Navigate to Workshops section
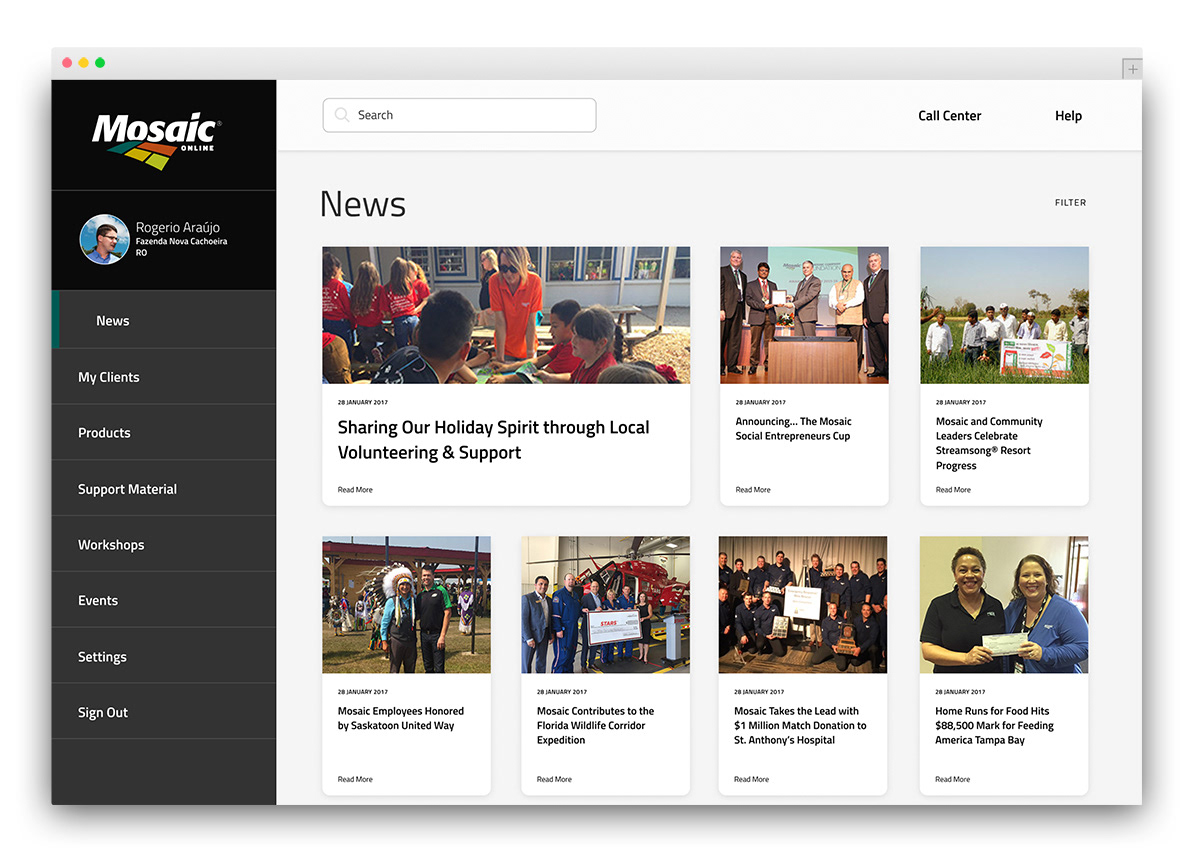This screenshot has height=862, width=1200. point(164,545)
